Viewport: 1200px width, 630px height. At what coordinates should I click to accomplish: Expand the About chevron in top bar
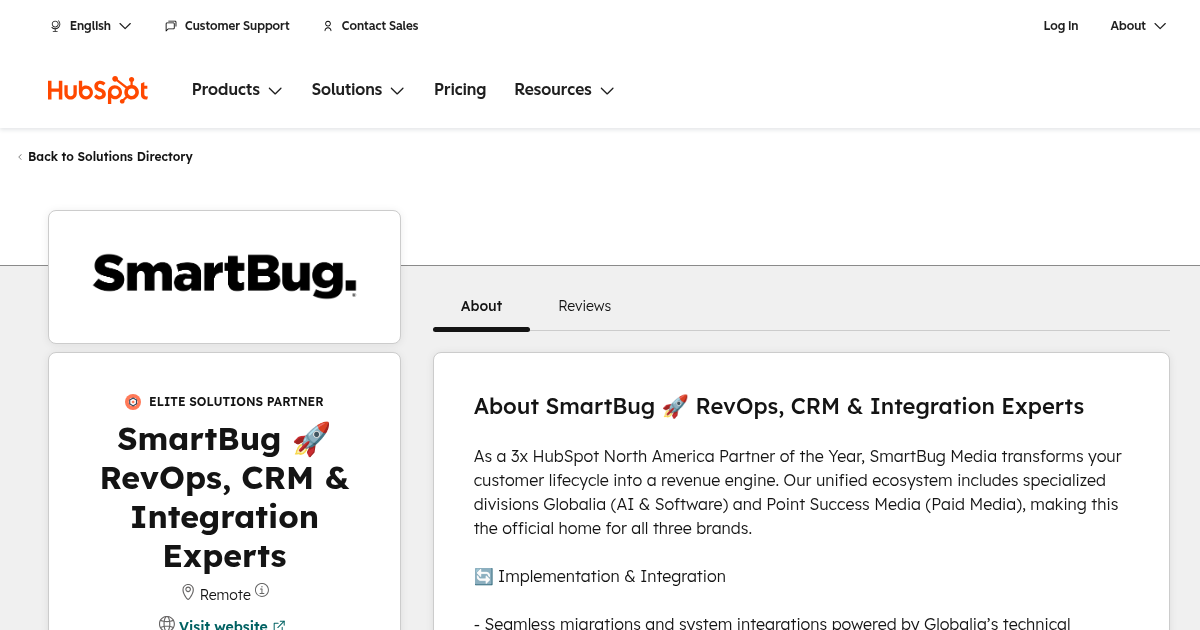[1160, 26]
